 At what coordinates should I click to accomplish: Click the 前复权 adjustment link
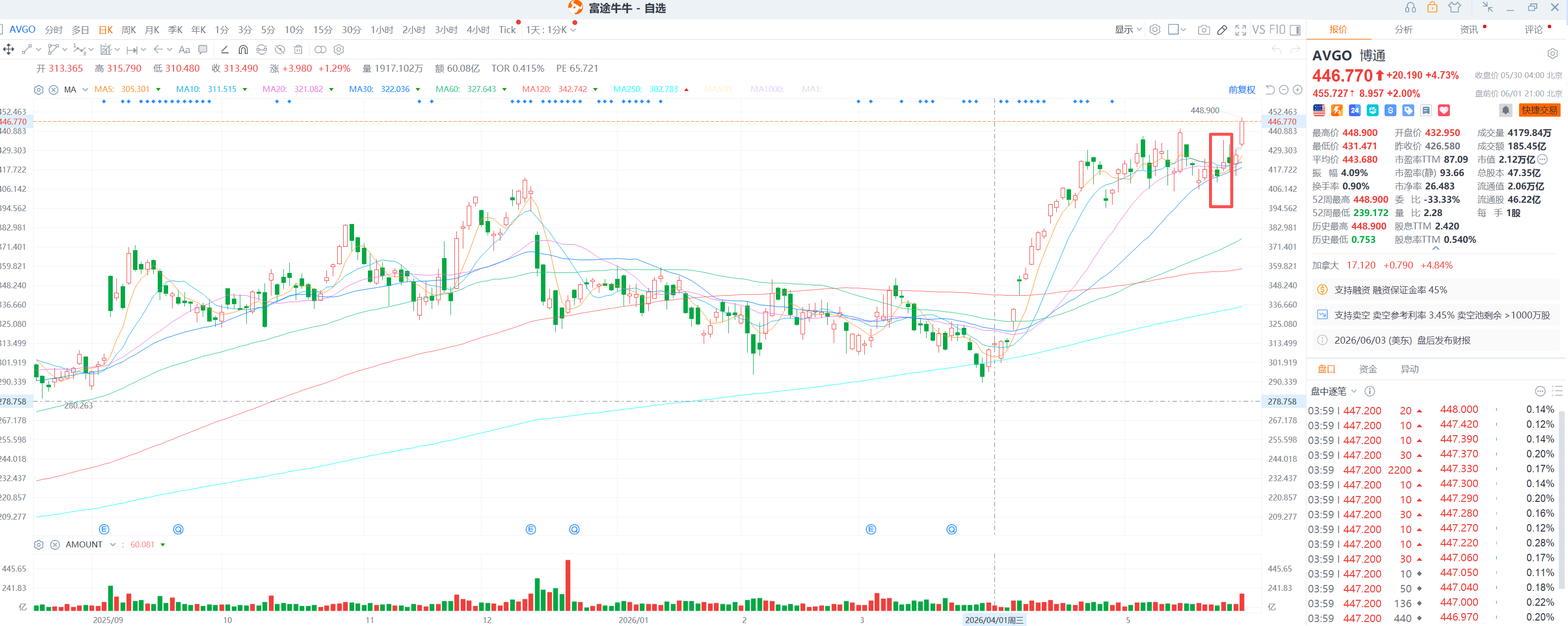[x=1242, y=89]
